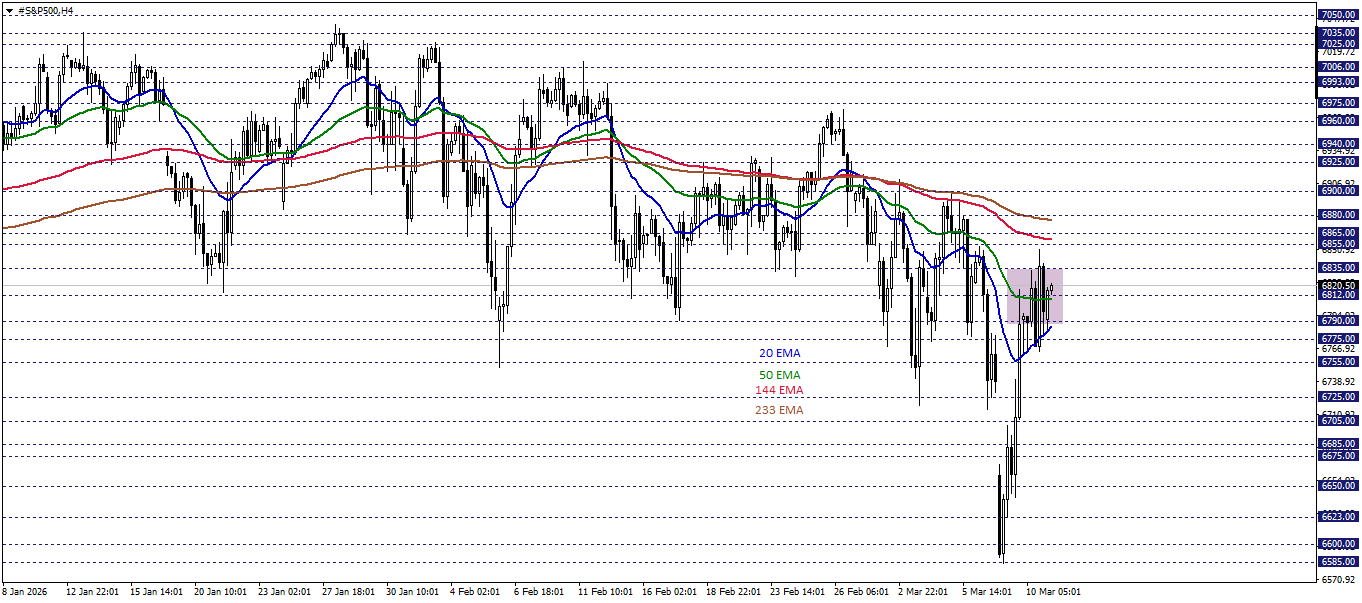Screen dimensions: 1362x603
Task: Select the blue 20 EMA legend label
Action: point(778,353)
